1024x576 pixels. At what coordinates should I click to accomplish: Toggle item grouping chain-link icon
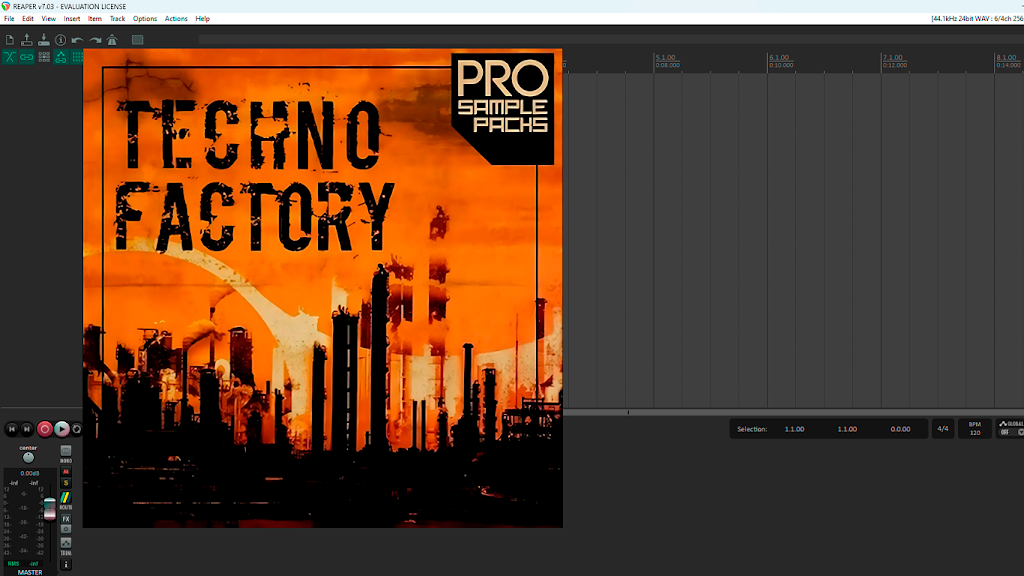point(27,57)
